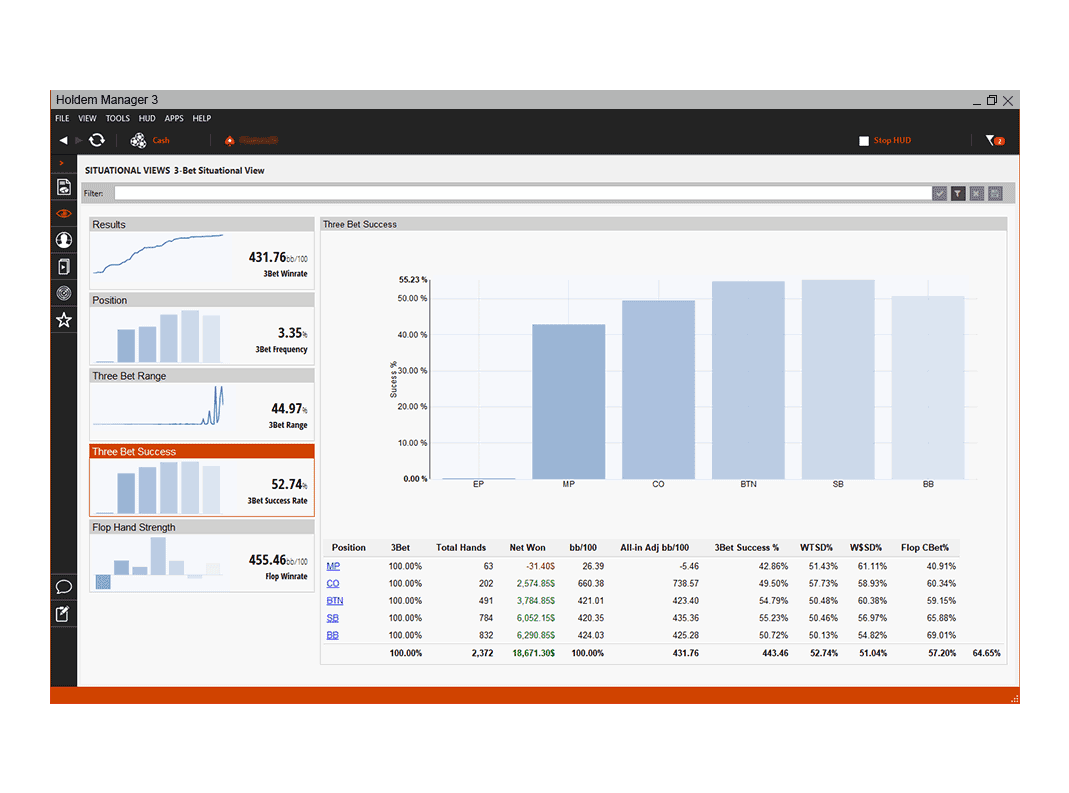Click the star favorites sidebar icon
The height and width of the screenshot is (793, 1069).
pos(64,320)
